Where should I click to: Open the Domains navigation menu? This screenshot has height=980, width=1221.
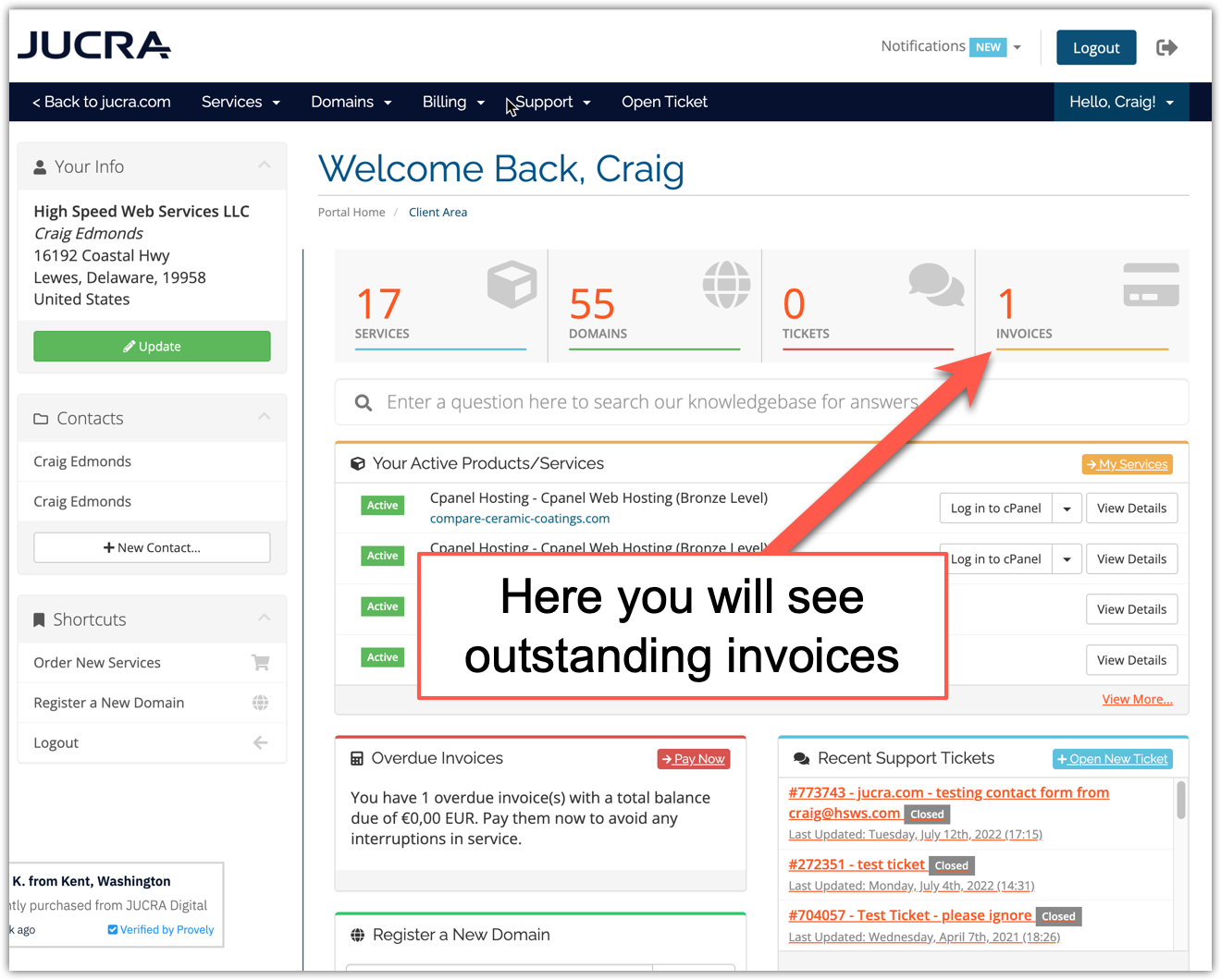(351, 102)
